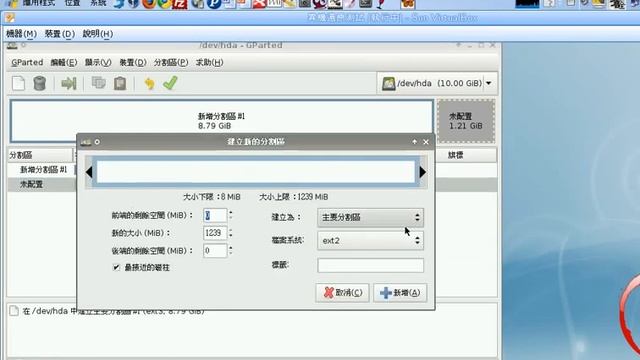Close the create new partition dialog

pyautogui.click(x=426, y=142)
